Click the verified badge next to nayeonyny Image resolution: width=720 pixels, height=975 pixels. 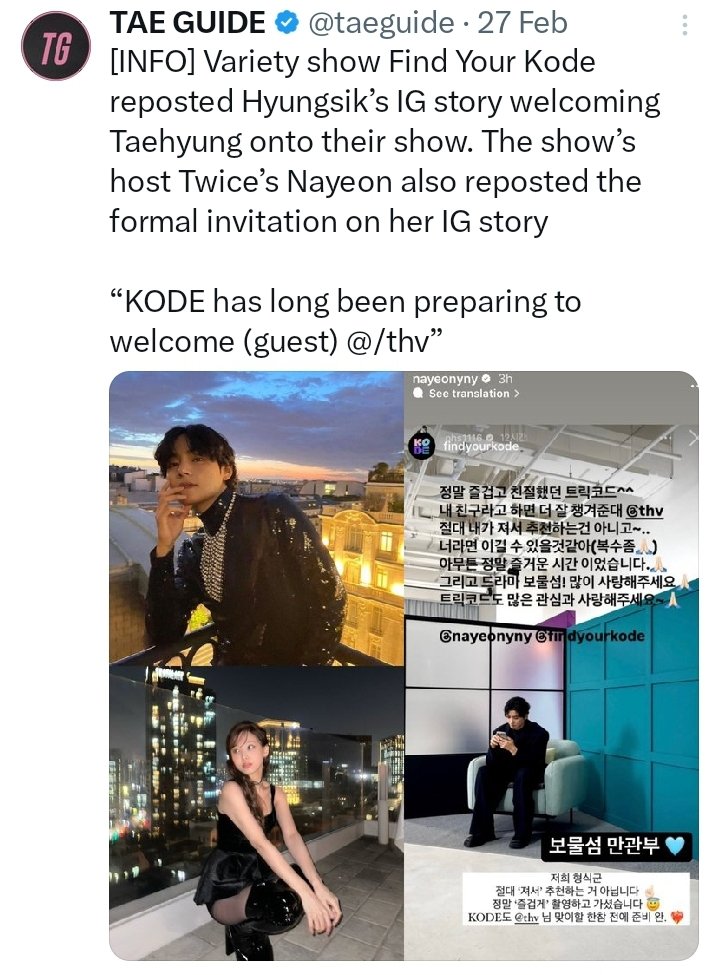(x=487, y=378)
